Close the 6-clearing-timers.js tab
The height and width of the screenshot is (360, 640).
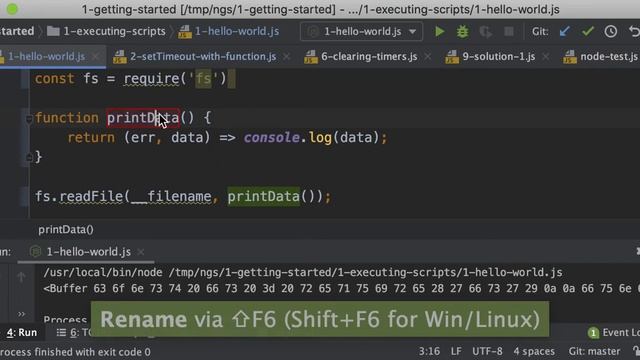[x=427, y=56]
